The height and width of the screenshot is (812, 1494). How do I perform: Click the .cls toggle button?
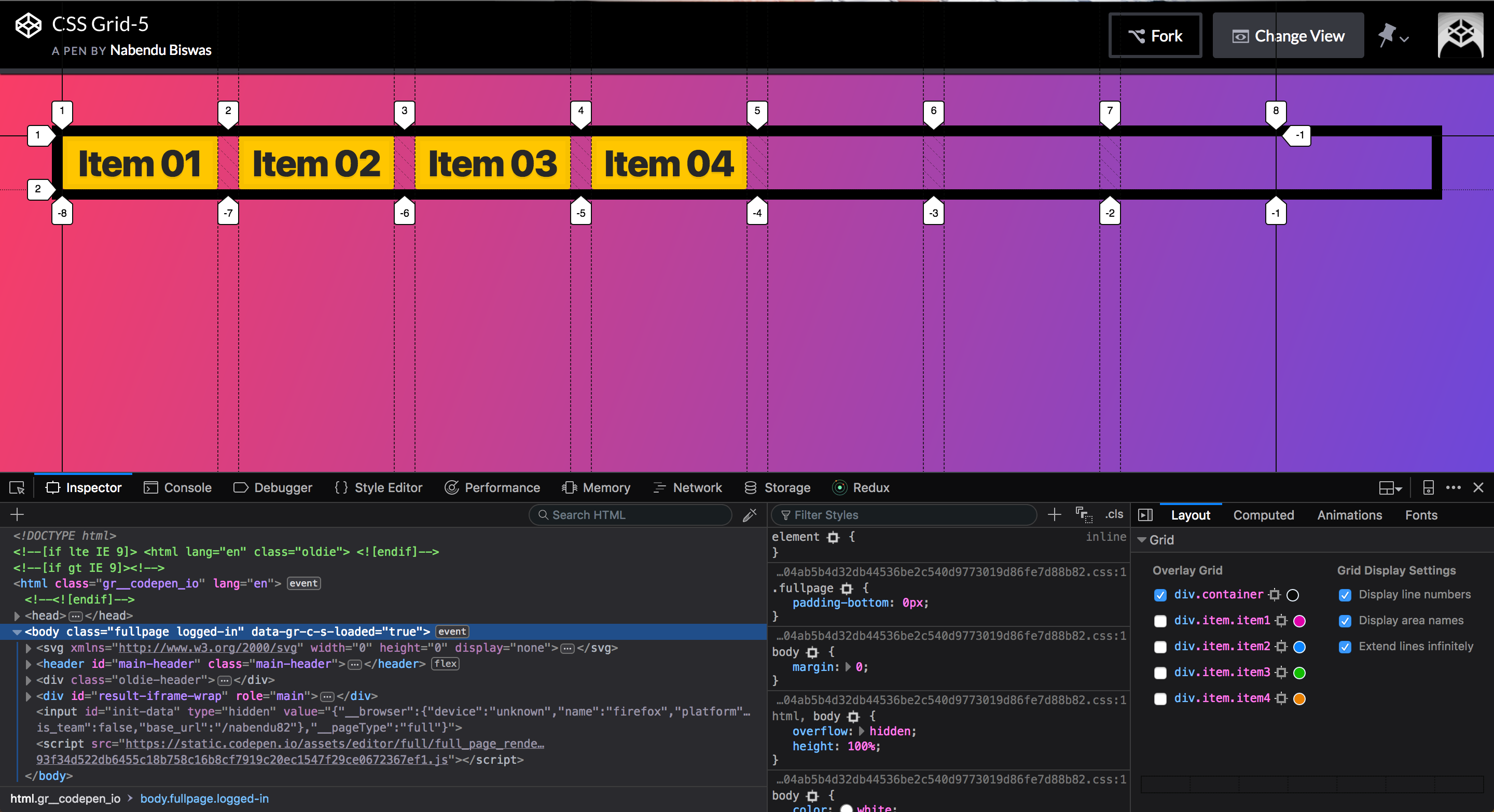(x=1114, y=515)
